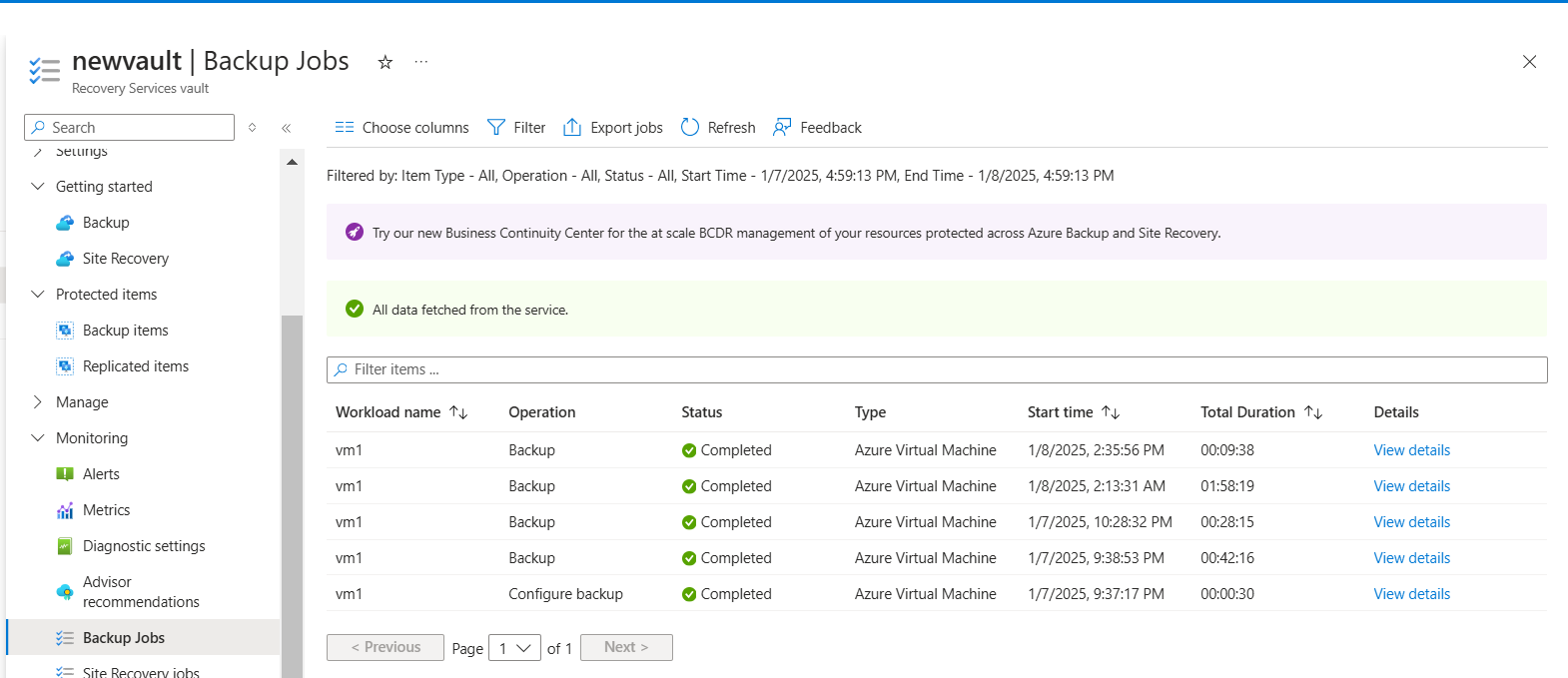The height and width of the screenshot is (678, 1568).
Task: Toggle the sidebar expand/collapse-all arrows
Action: coord(253,128)
